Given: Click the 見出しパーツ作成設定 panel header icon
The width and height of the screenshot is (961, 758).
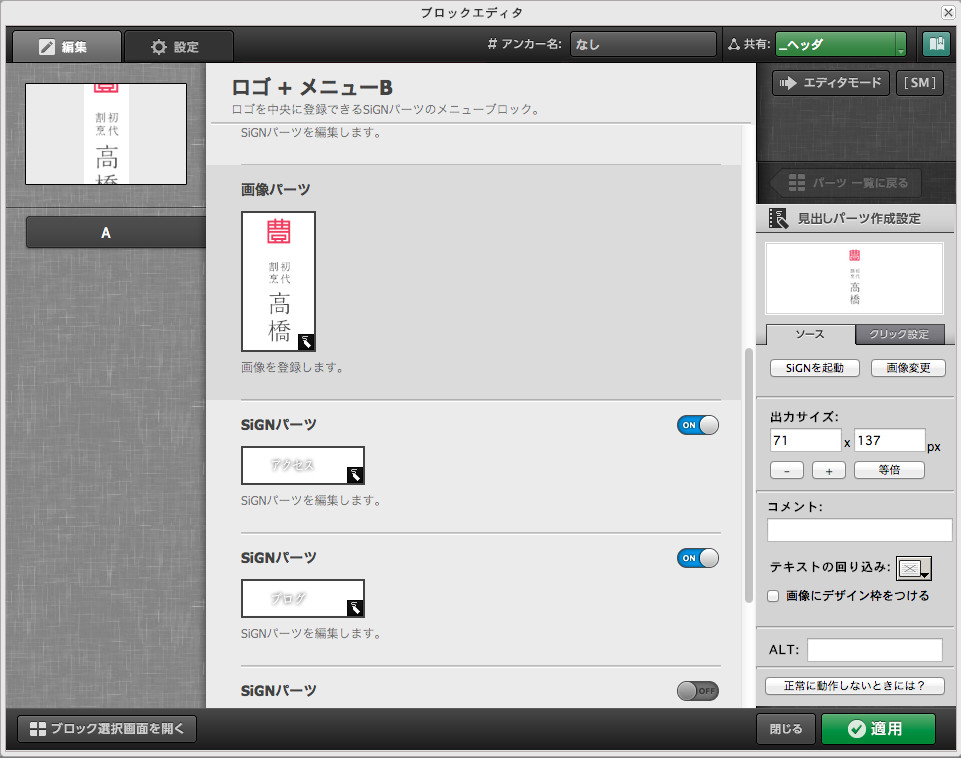Looking at the screenshot, I should pos(778,218).
